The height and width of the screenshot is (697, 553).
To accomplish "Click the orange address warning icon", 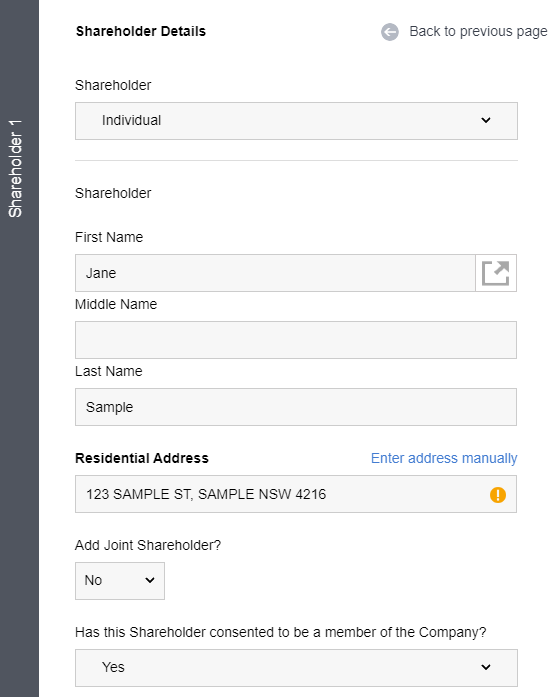I will tap(497, 494).
